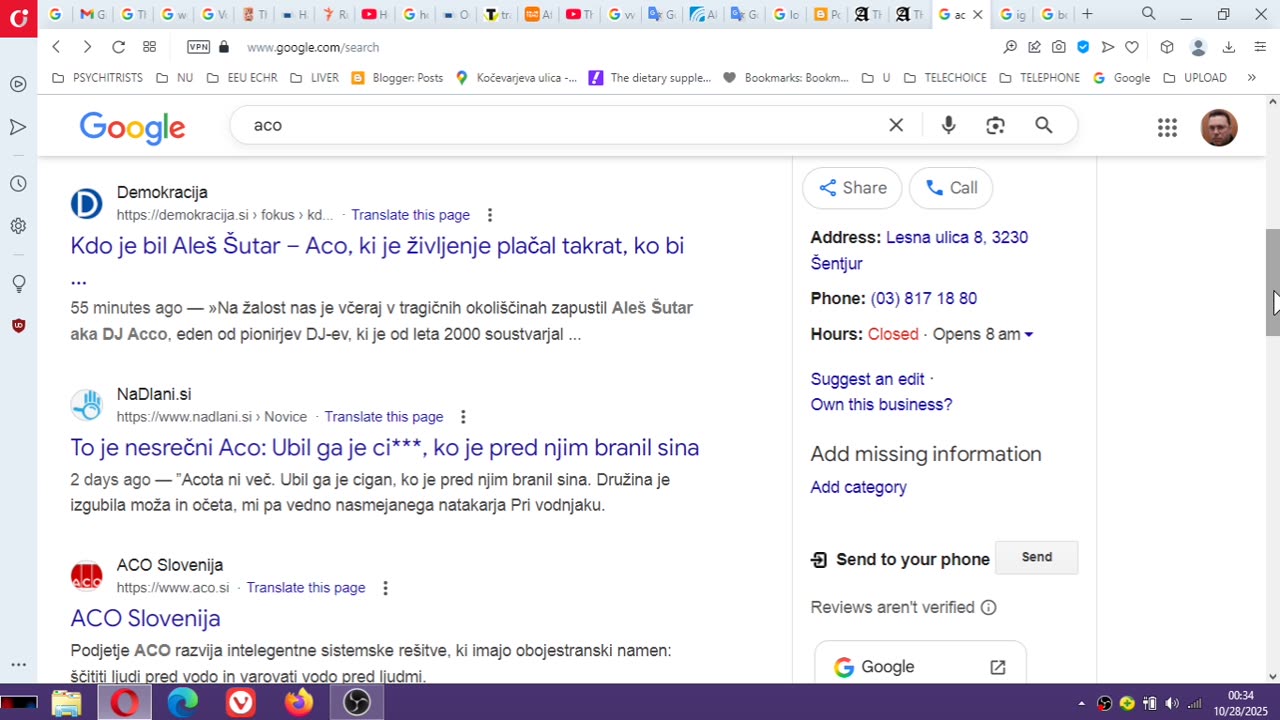Launch Microsoft Edge from the taskbar
Viewport: 1280px width, 720px height.
(x=182, y=703)
